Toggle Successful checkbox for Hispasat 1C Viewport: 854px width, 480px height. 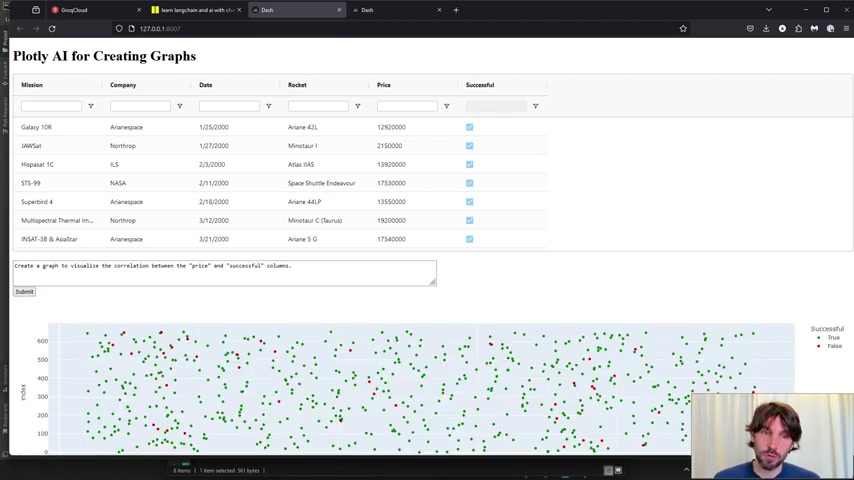click(469, 165)
